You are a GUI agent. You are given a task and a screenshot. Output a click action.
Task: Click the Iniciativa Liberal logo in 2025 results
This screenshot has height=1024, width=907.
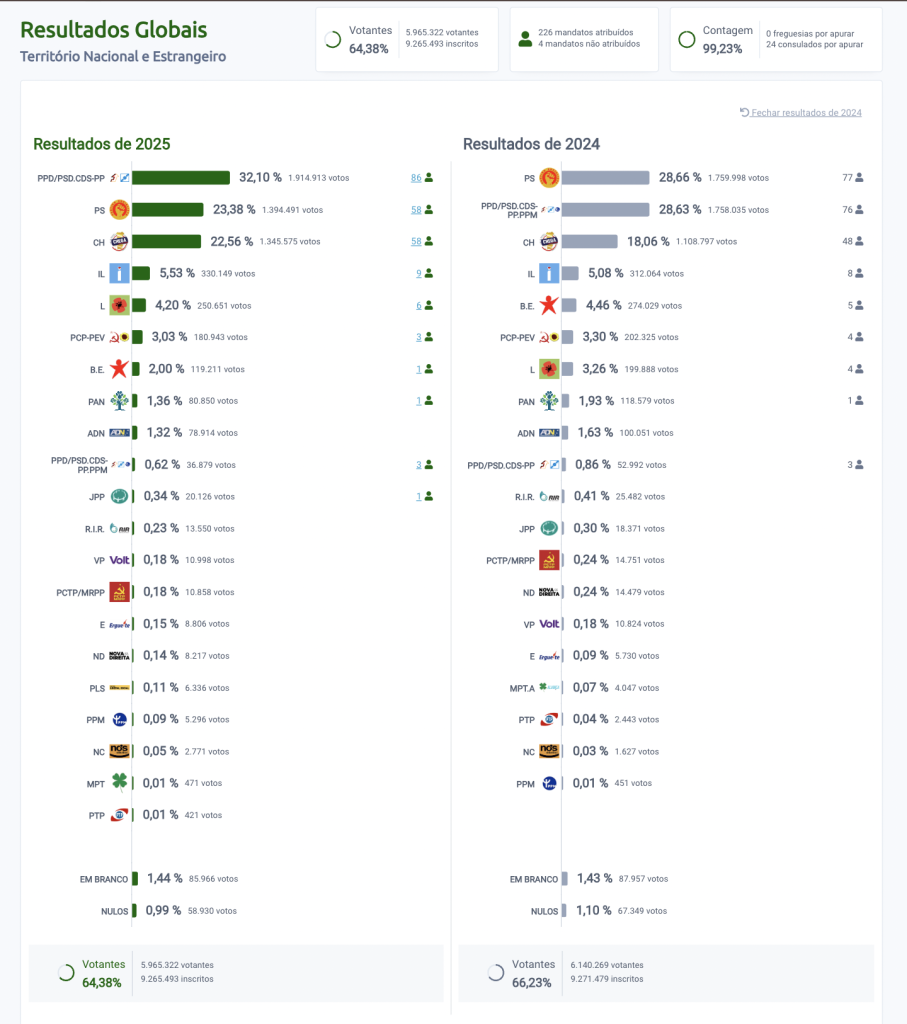[119, 273]
